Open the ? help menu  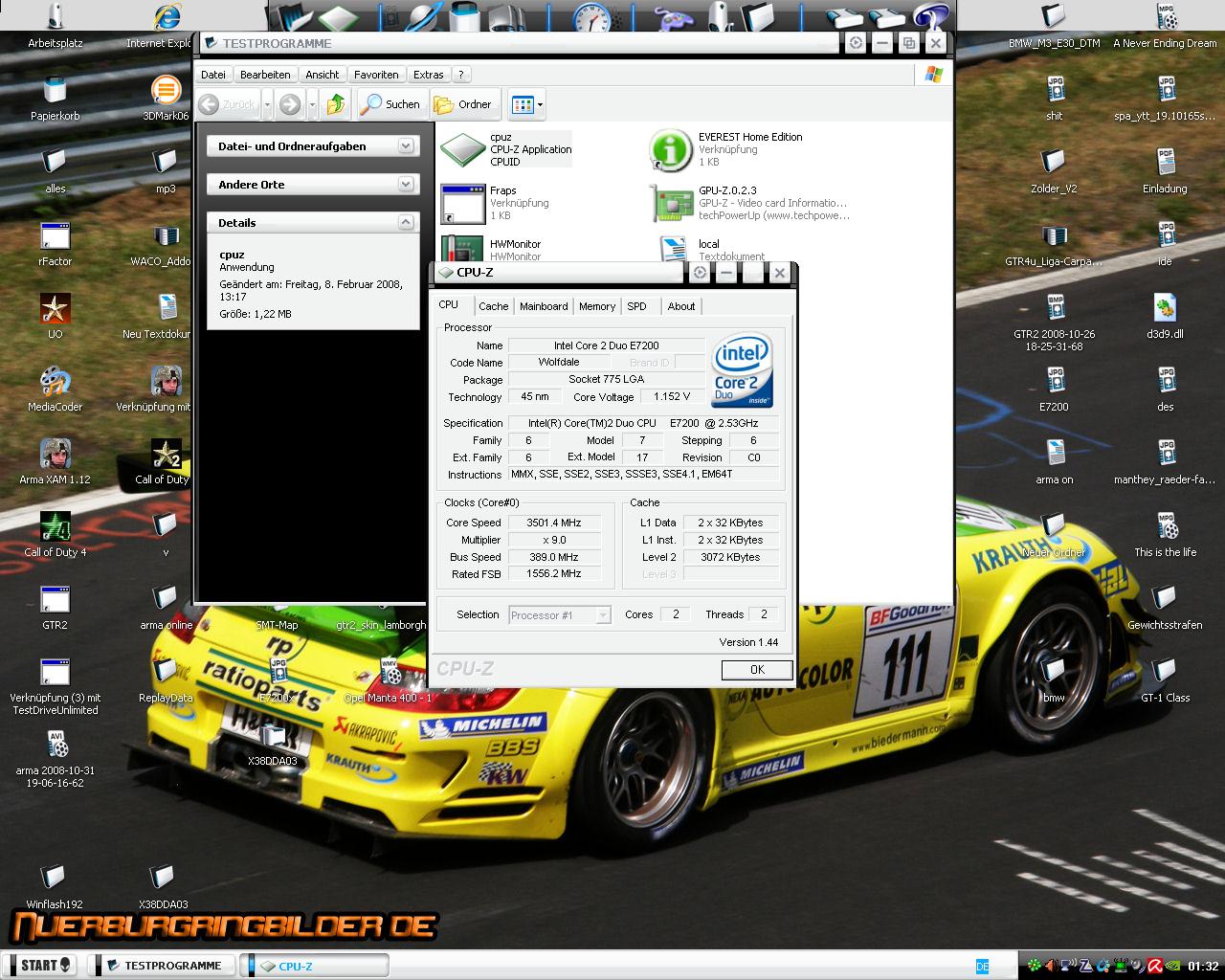pos(460,75)
